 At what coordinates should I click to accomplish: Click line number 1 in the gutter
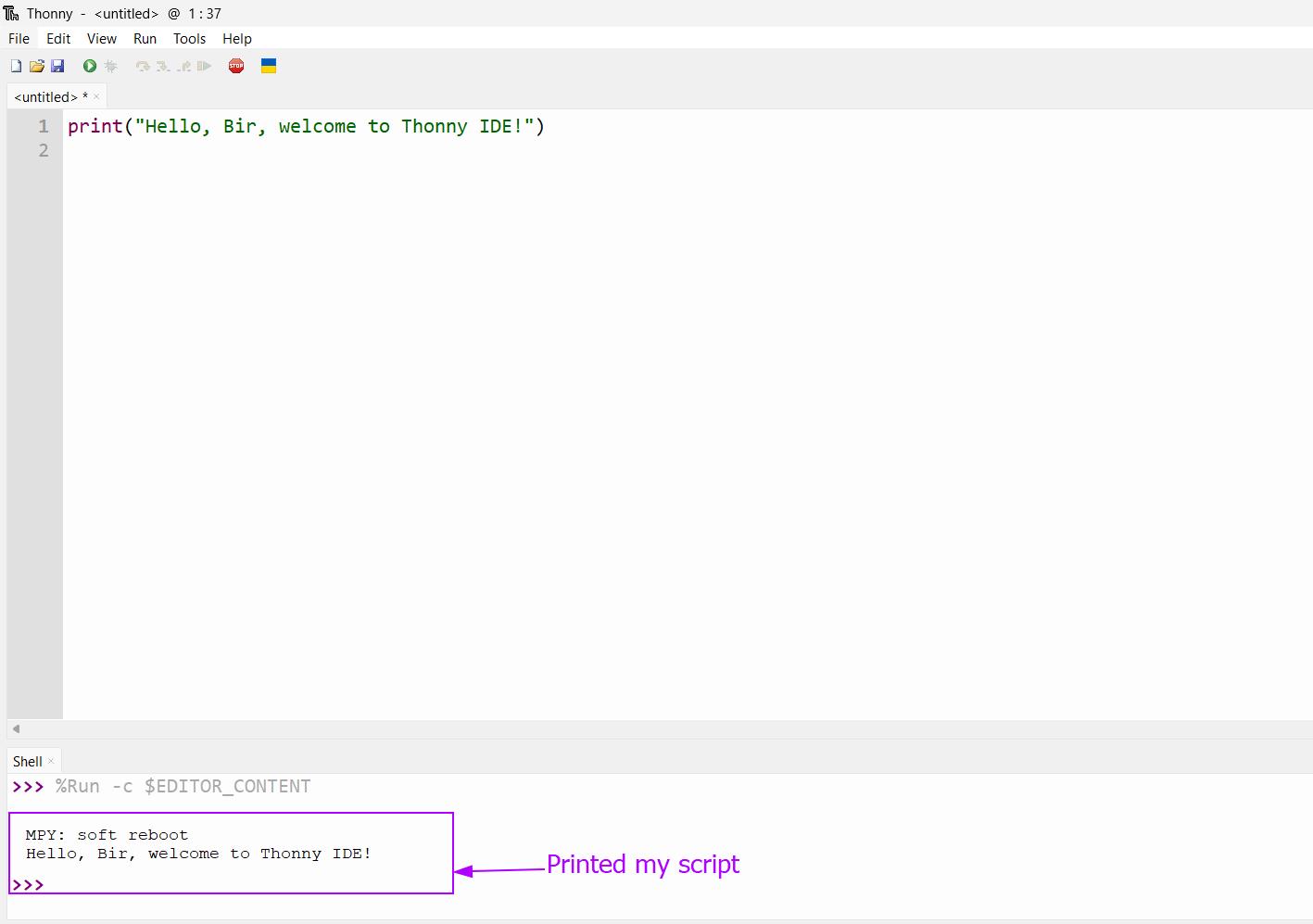coord(44,126)
